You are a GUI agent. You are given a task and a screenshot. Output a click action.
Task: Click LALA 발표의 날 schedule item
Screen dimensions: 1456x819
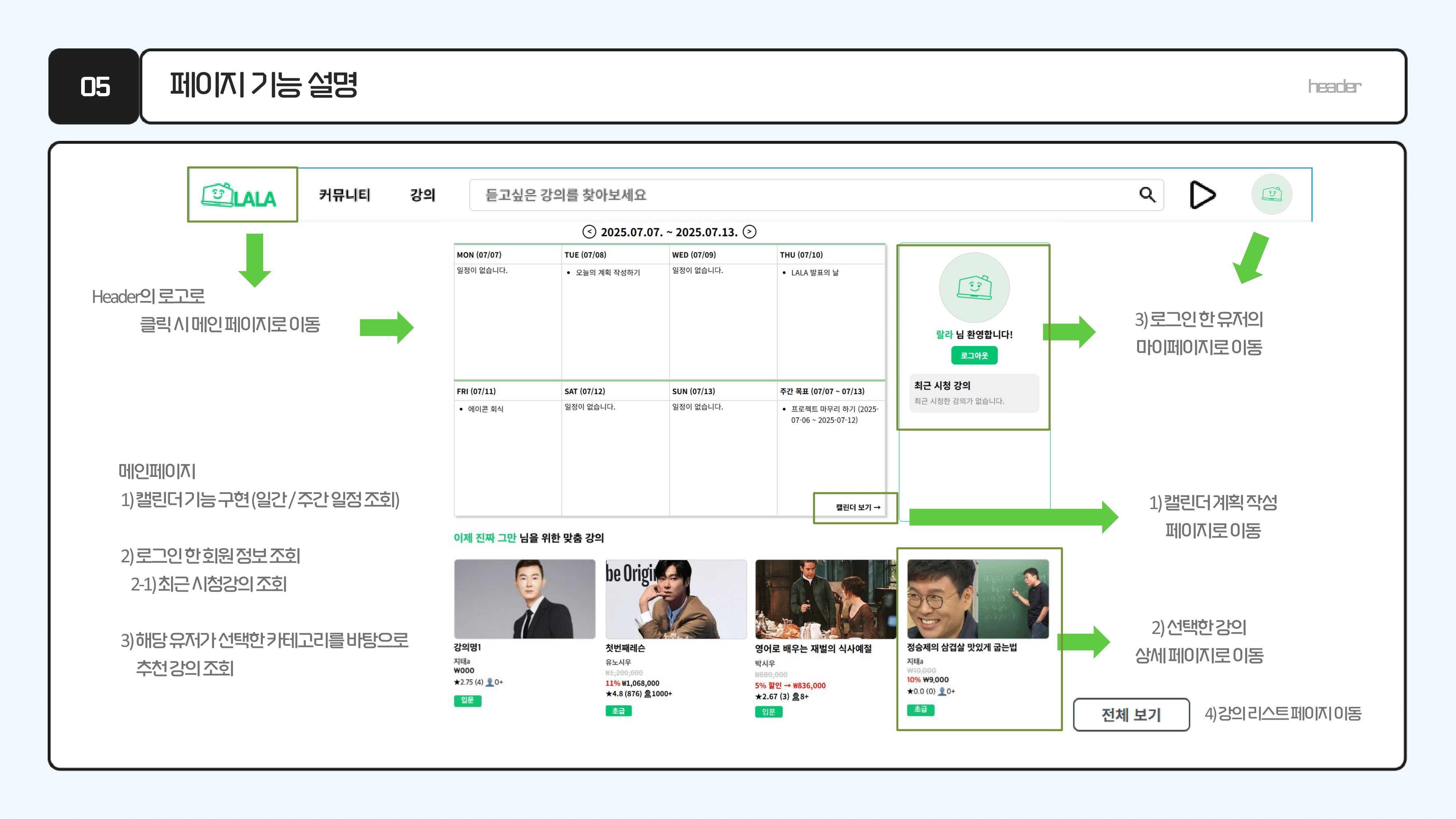click(815, 272)
